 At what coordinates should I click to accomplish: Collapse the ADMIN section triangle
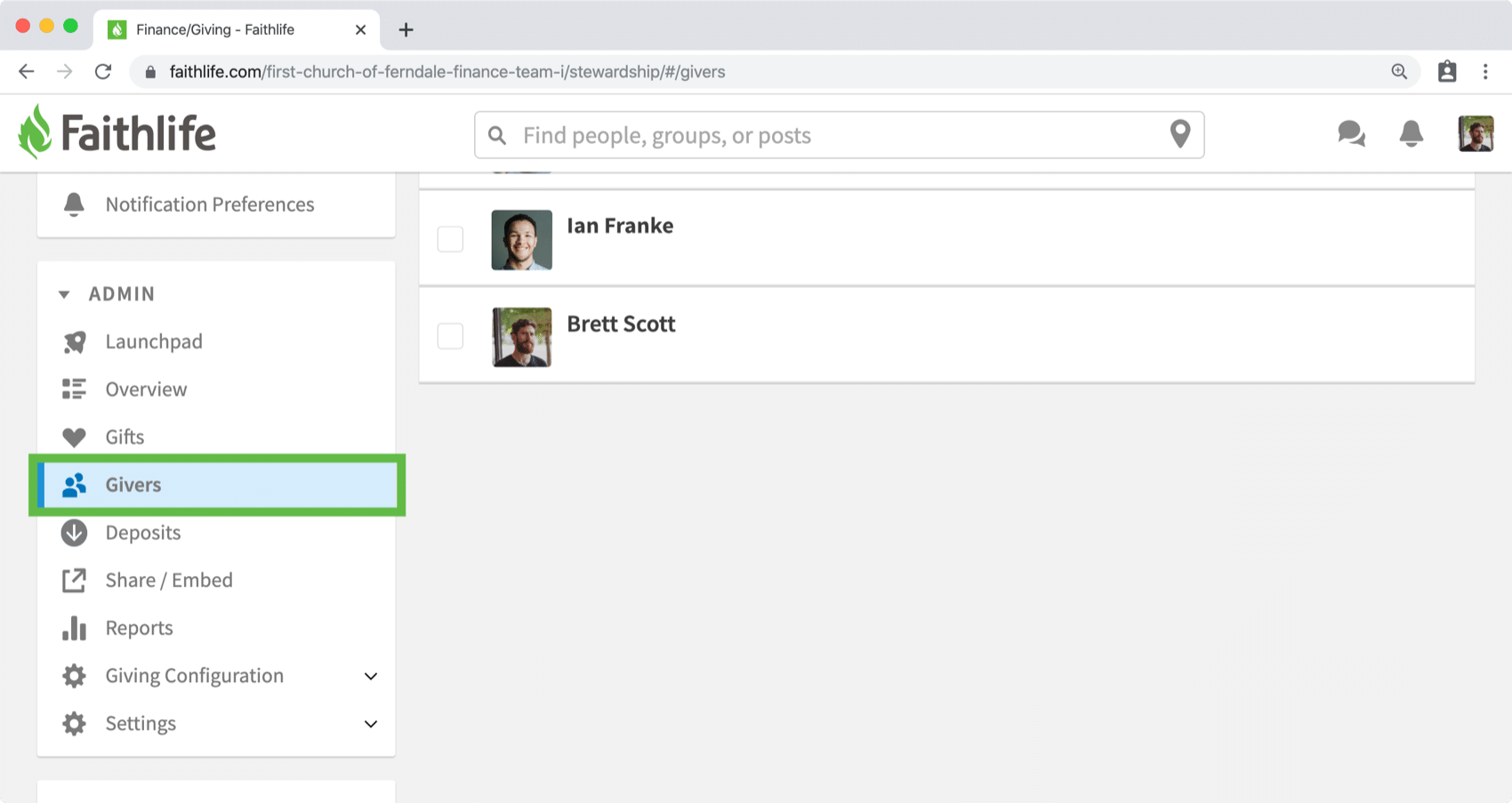pos(64,294)
